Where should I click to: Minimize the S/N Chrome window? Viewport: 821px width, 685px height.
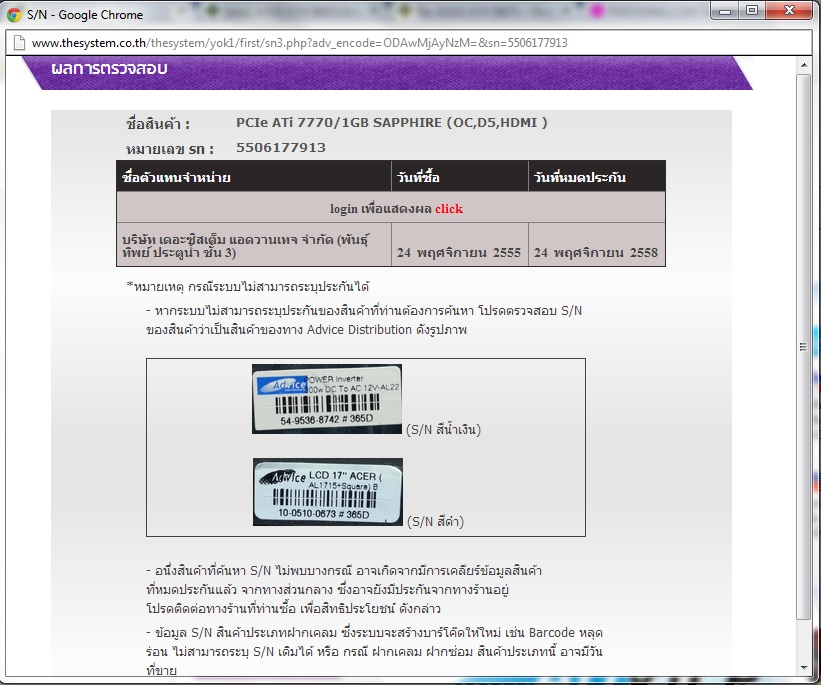[725, 11]
